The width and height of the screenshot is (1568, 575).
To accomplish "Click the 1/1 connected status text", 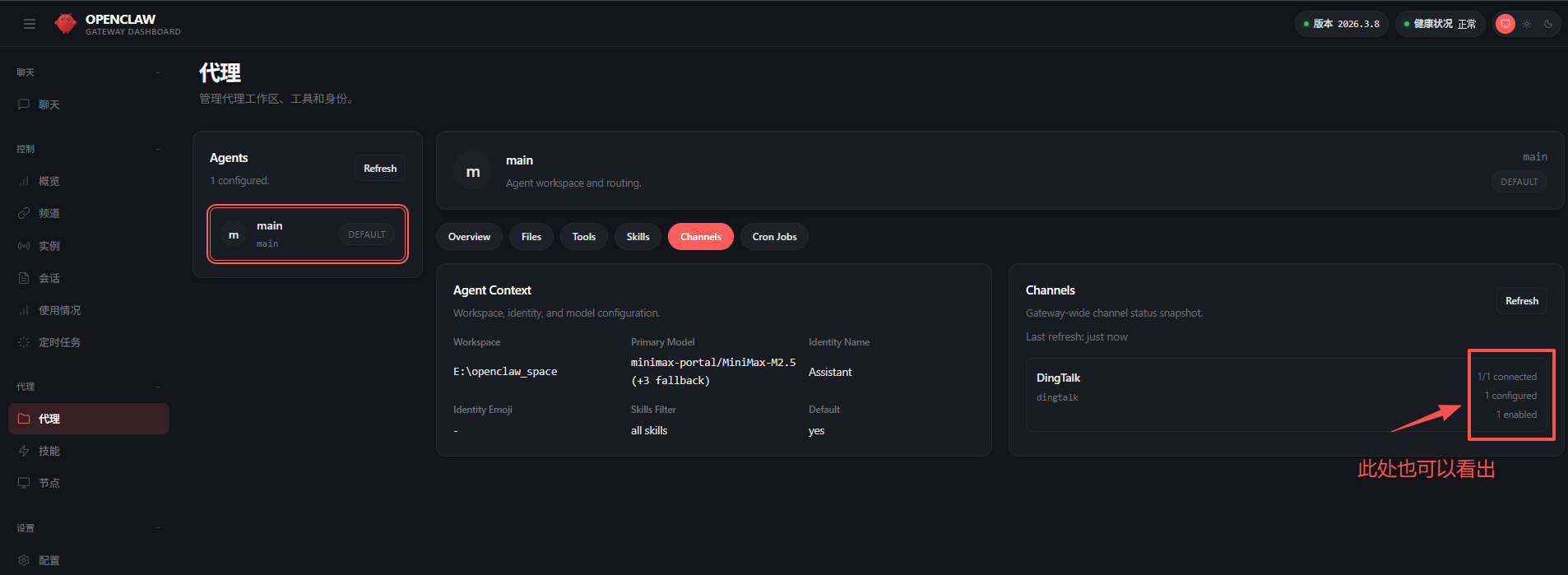I will [1506, 377].
